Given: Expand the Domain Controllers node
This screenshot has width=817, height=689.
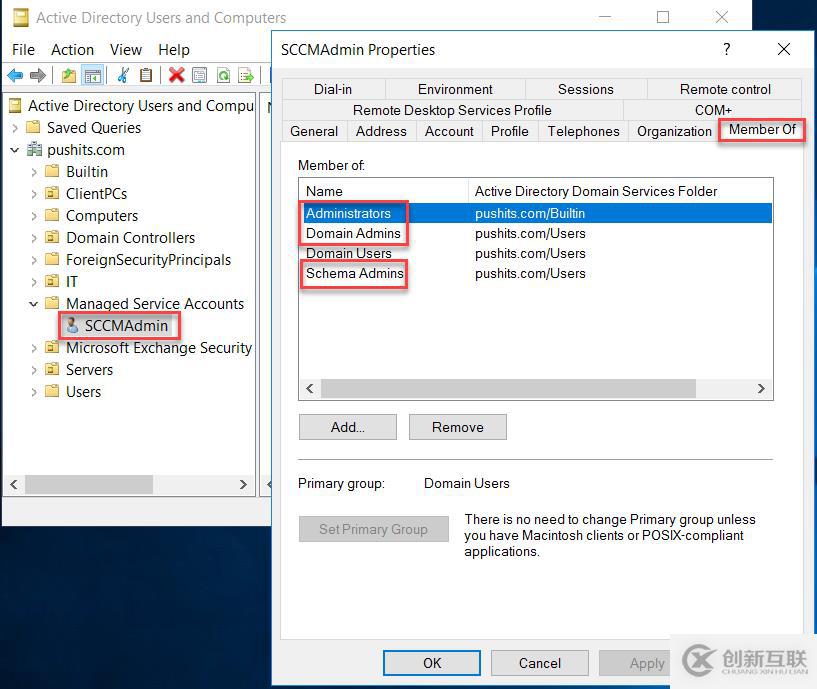Looking at the screenshot, I should (34, 238).
